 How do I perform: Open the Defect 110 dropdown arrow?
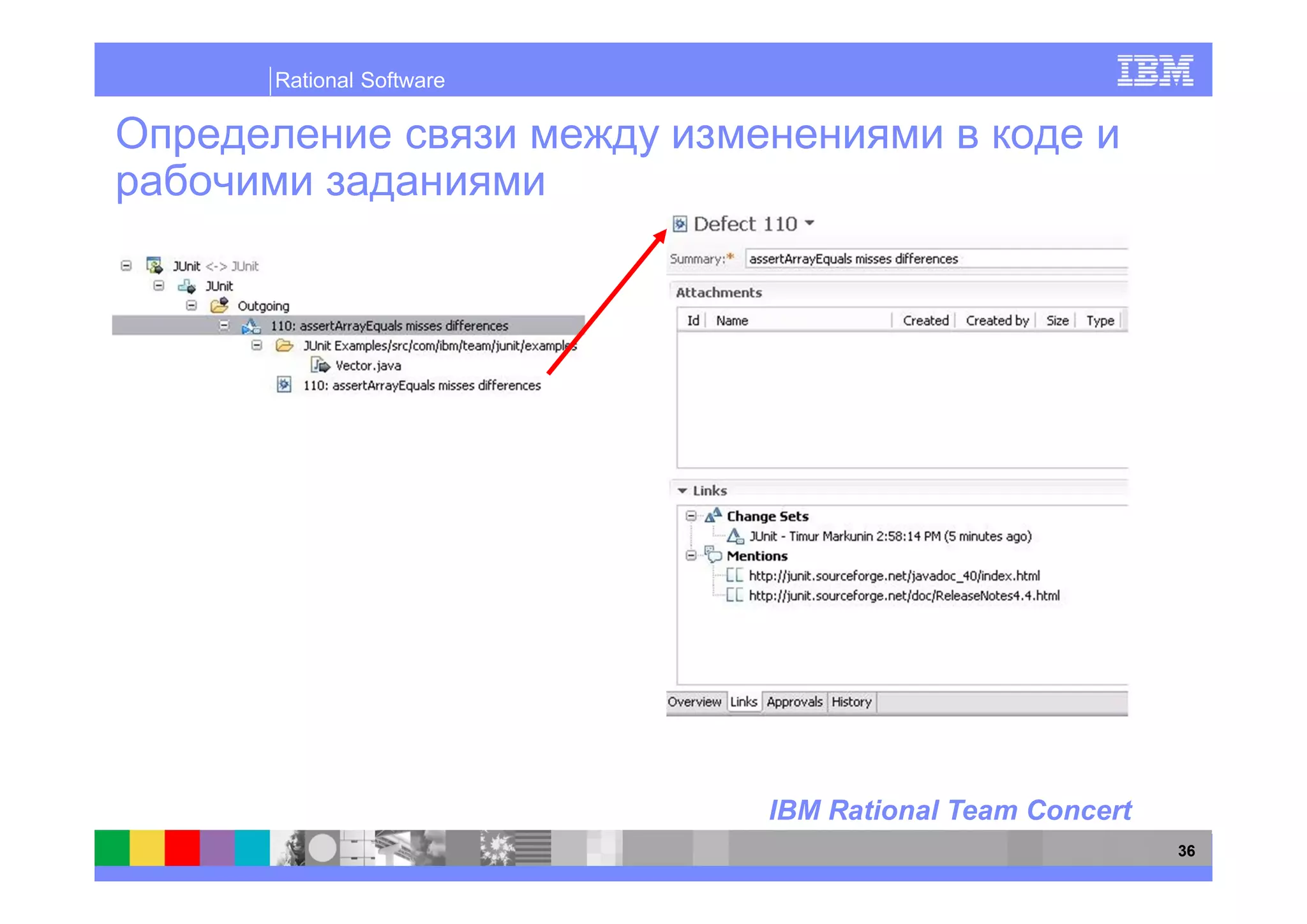(809, 223)
